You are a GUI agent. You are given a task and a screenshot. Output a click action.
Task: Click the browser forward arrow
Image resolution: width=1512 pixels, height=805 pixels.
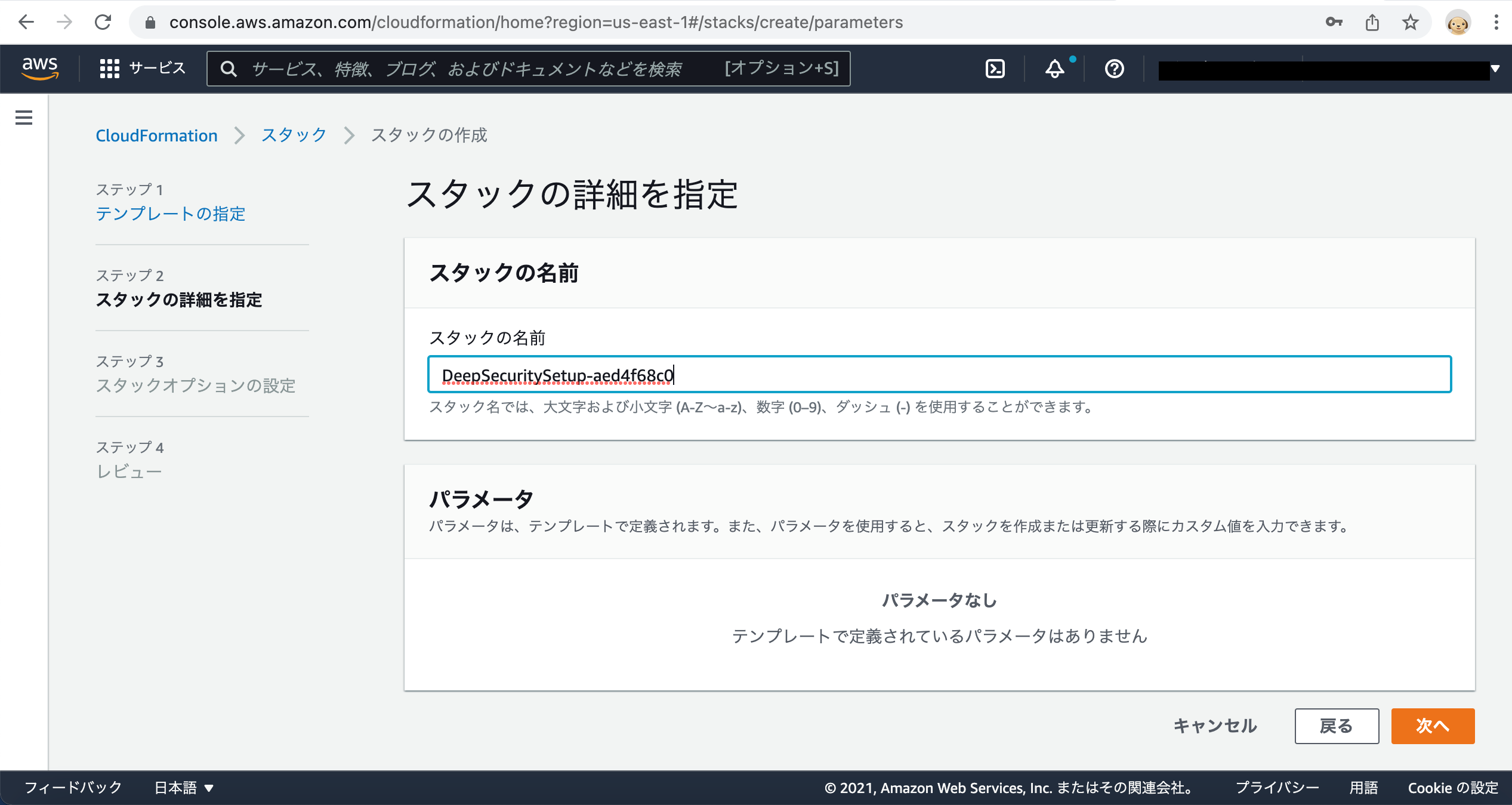click(x=64, y=23)
